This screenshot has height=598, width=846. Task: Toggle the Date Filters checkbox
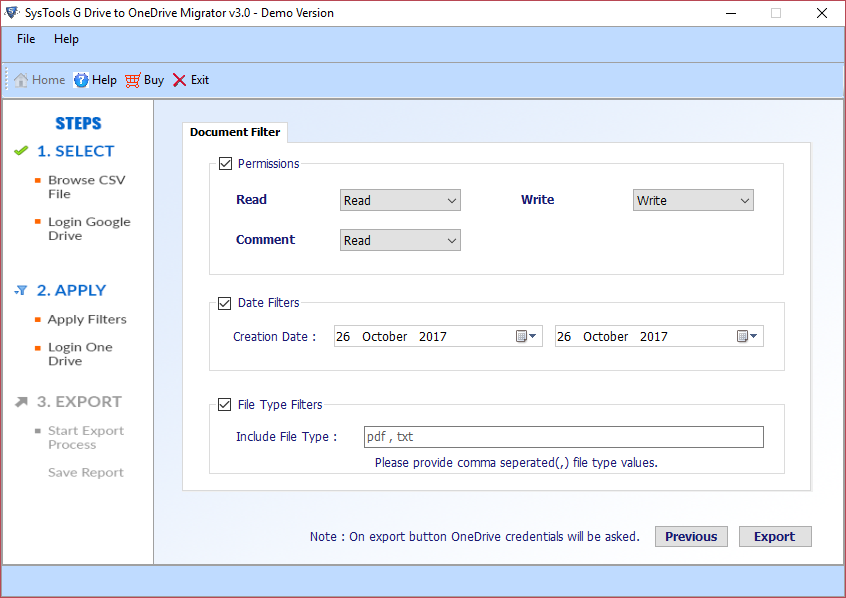[x=224, y=303]
